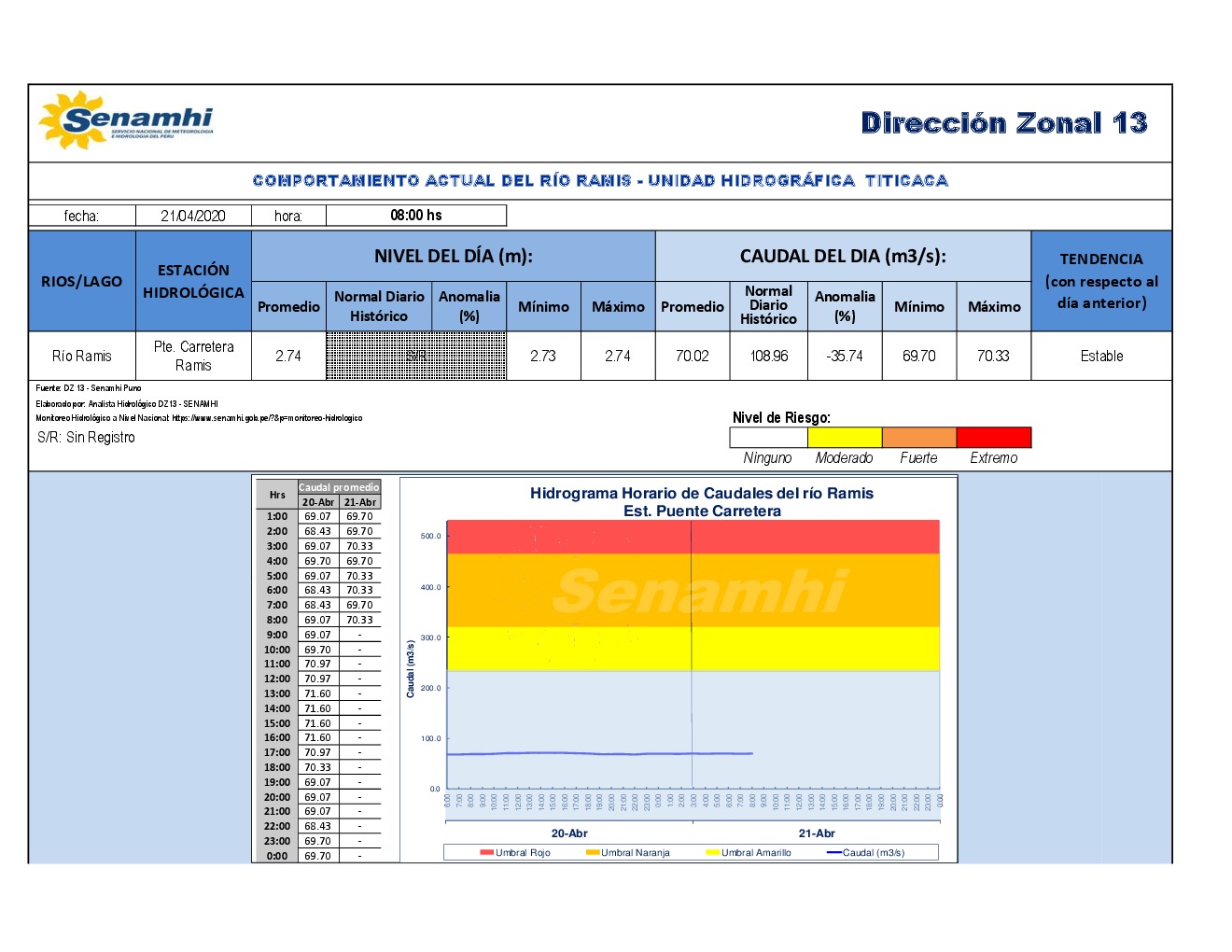Select the red Extremo risk level swatch
Image resolution: width=1232 pixels, height=952 pixels.
(x=993, y=437)
